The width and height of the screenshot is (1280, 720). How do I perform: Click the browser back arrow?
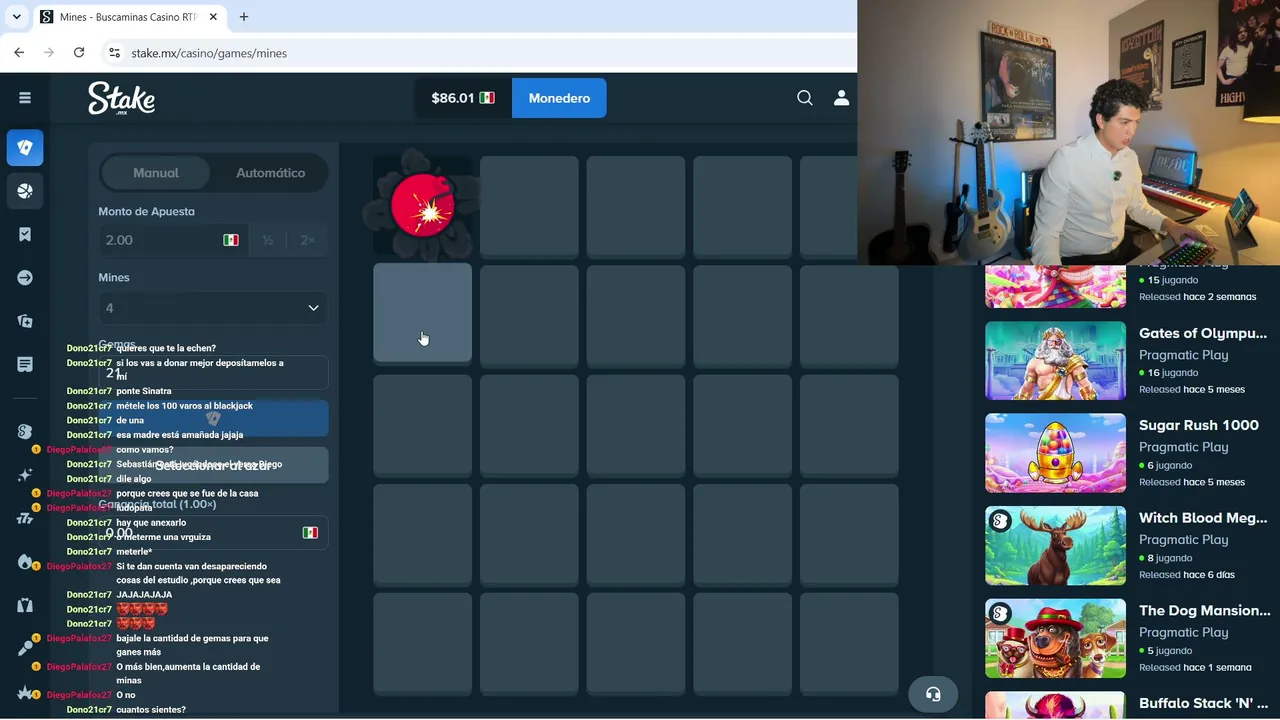[x=19, y=53]
